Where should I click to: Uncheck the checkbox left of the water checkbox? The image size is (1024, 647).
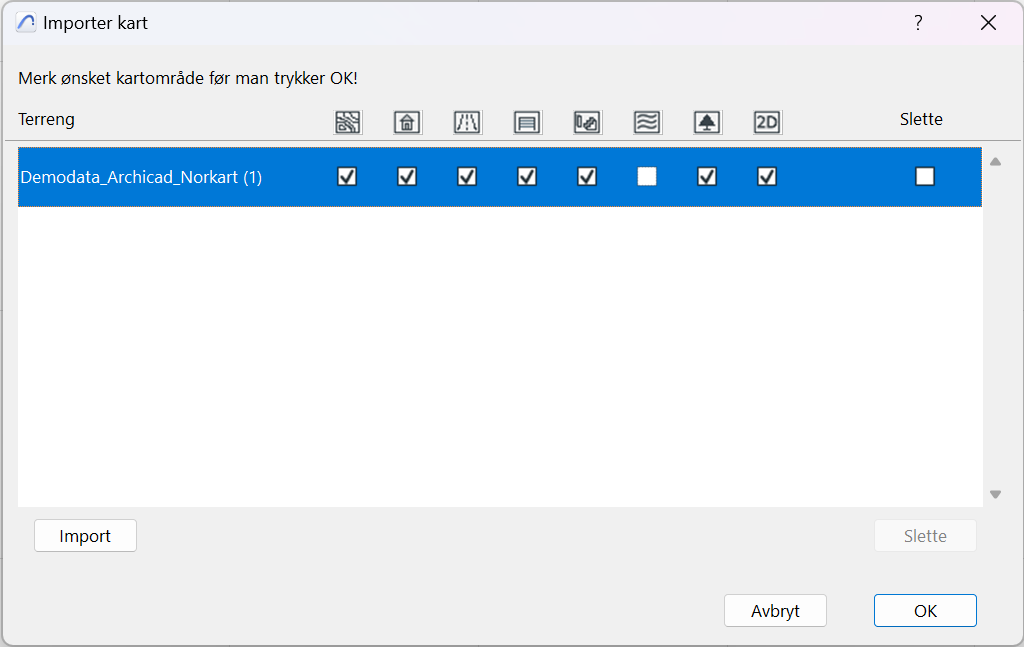tap(587, 176)
